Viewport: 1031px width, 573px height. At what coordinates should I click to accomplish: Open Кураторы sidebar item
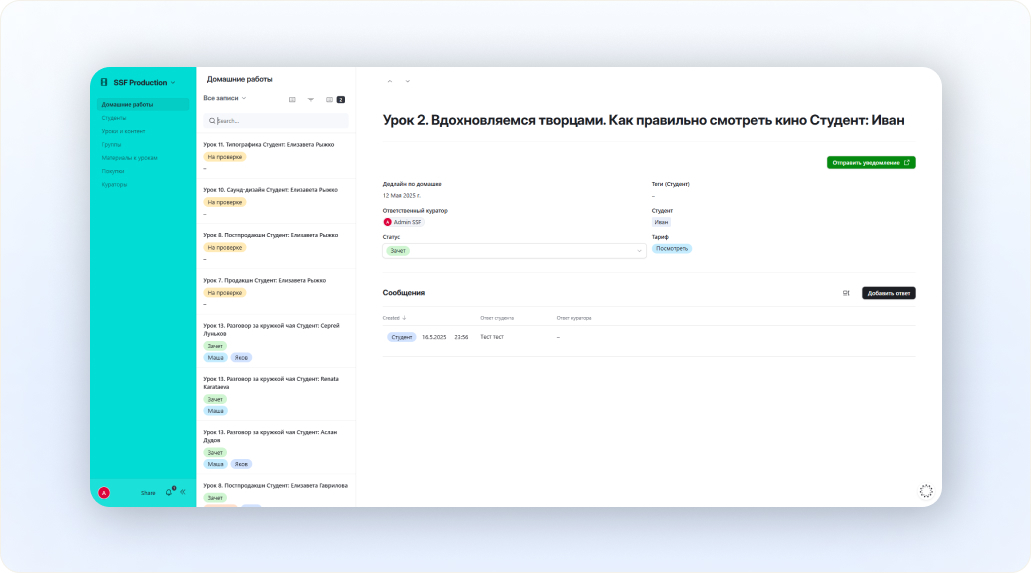pyautogui.click(x=114, y=184)
